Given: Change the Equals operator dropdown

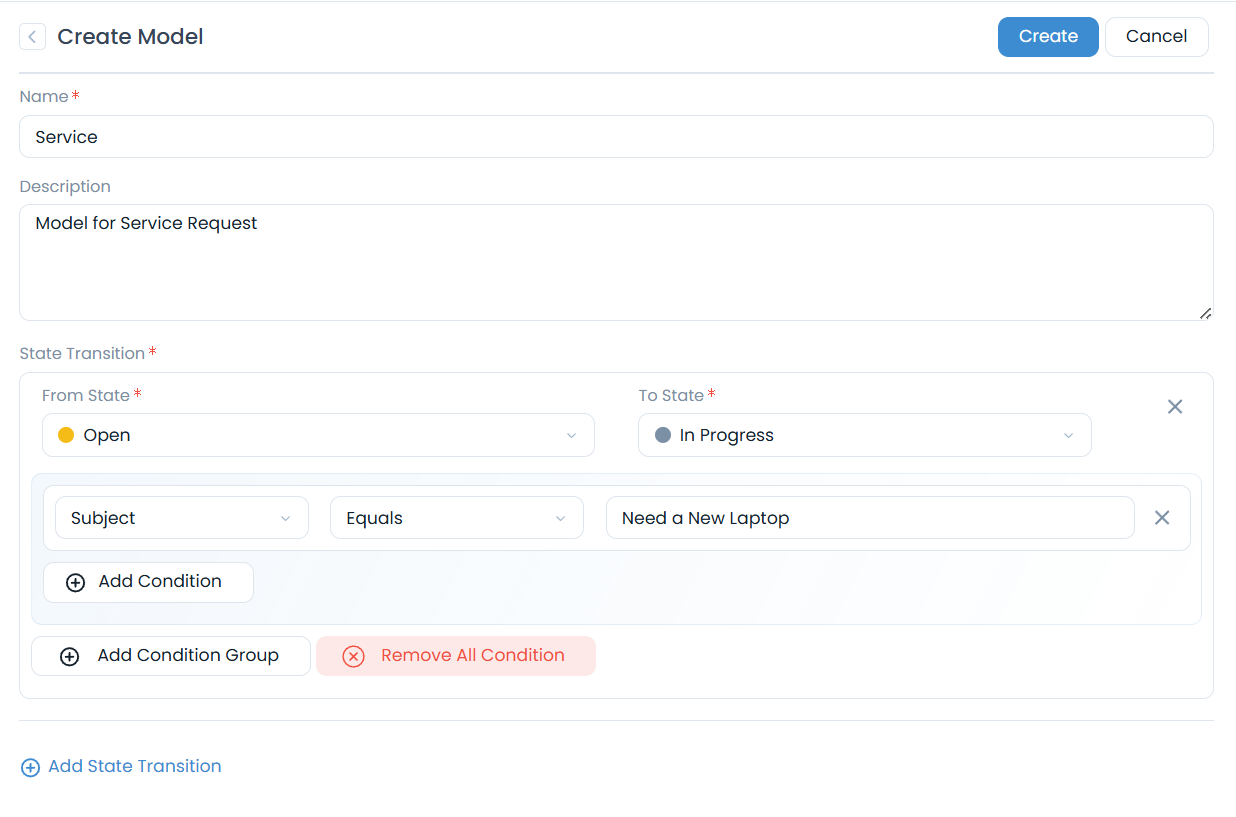Looking at the screenshot, I should point(456,518).
